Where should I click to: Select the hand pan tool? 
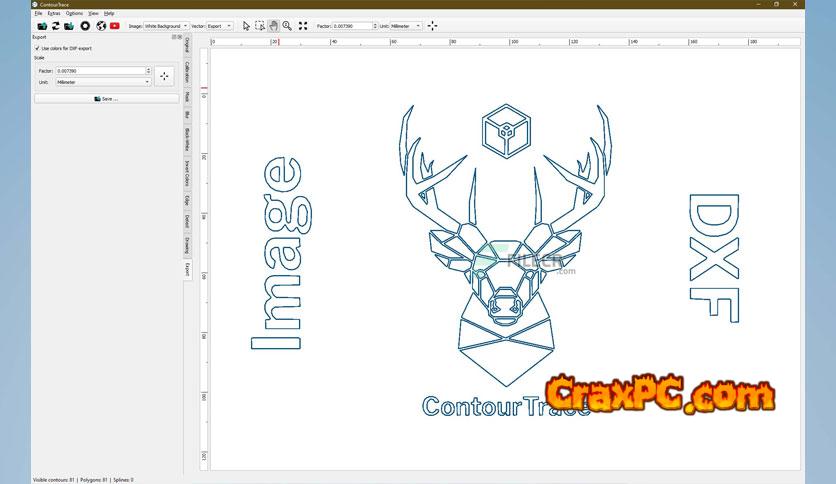273,26
